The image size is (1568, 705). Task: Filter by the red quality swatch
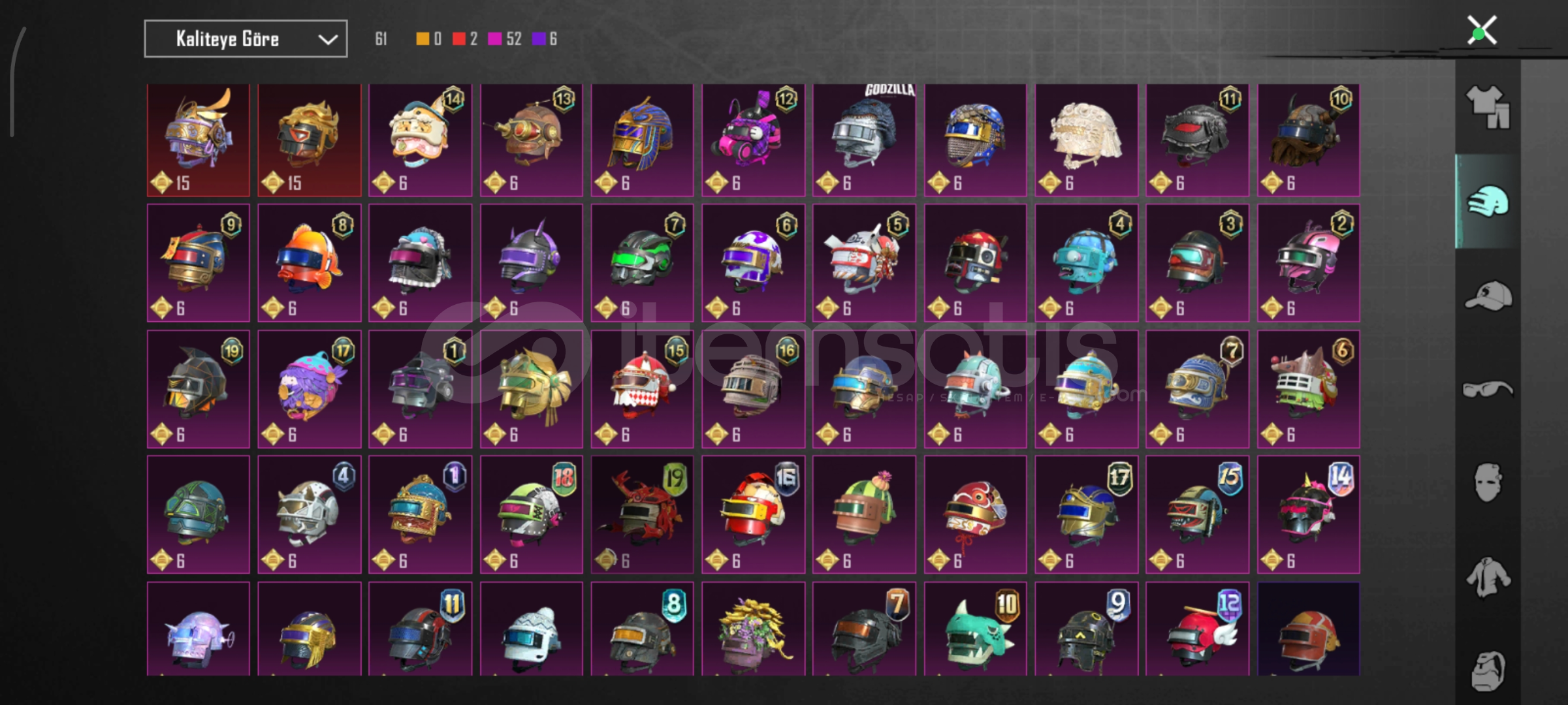coord(459,39)
